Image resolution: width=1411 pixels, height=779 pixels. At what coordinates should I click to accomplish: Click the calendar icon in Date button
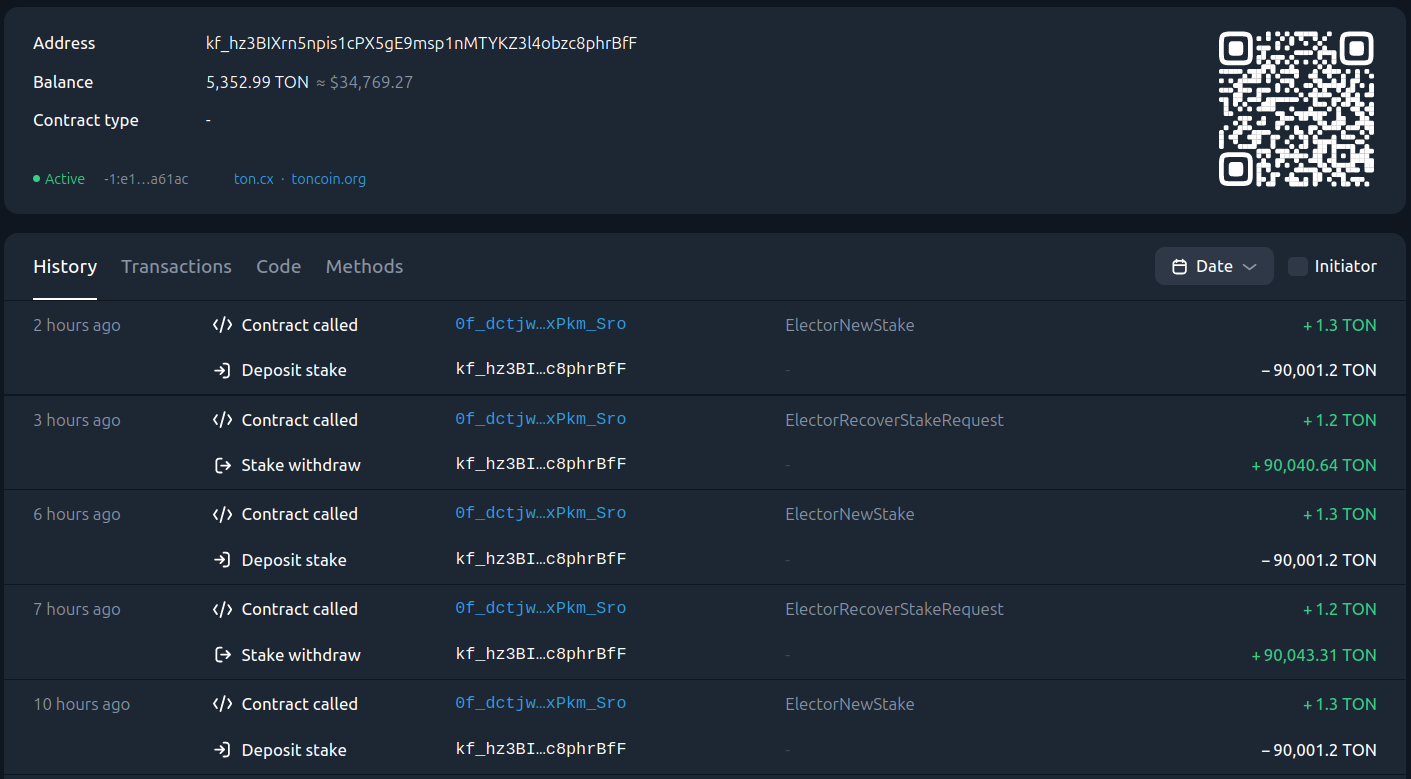pos(1179,267)
